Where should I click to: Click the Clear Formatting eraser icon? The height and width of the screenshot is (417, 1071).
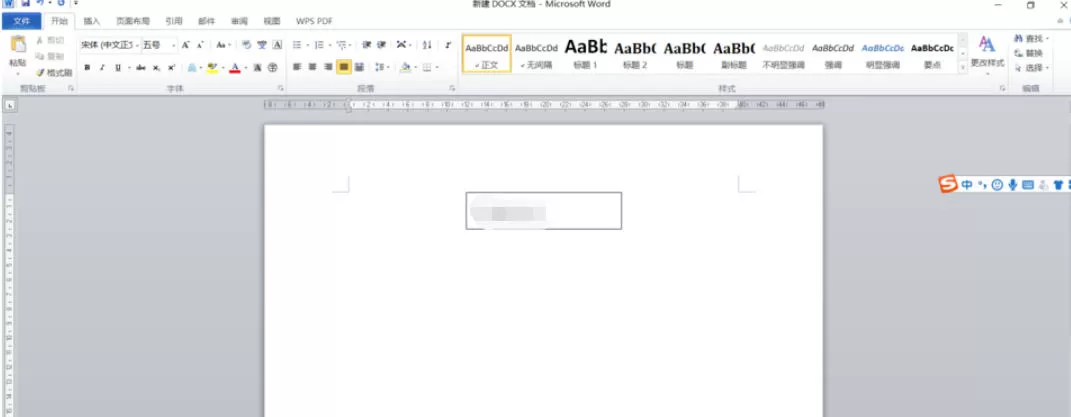(x=247, y=45)
